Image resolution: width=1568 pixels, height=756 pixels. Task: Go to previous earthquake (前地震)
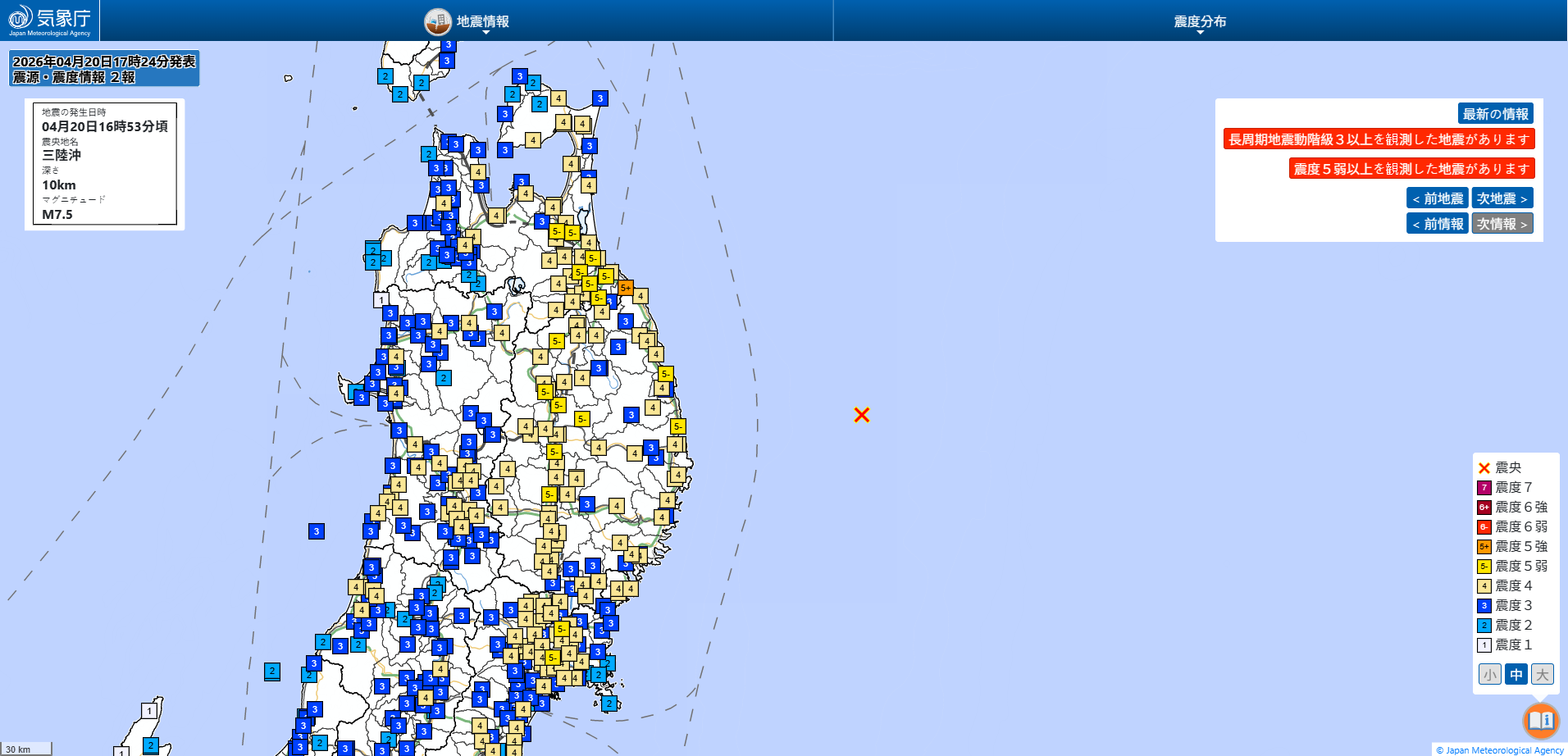(1437, 198)
